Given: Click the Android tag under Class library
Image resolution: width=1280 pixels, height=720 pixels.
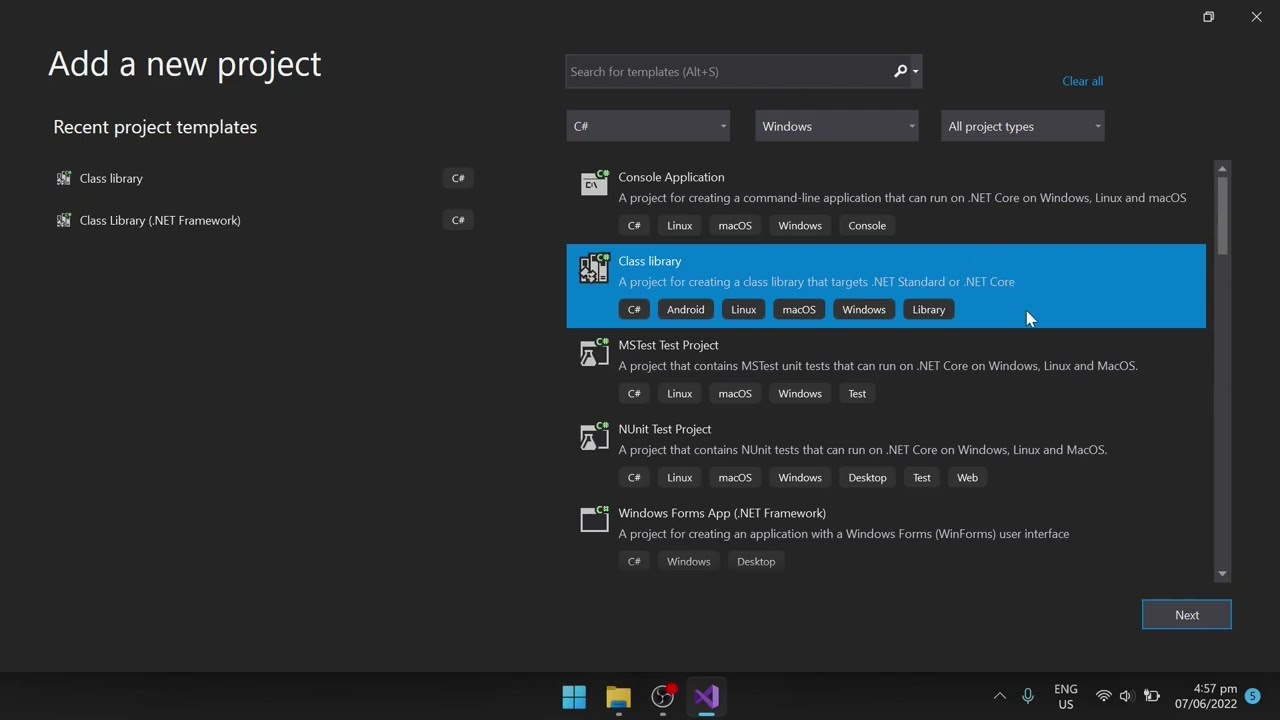Looking at the screenshot, I should click(x=685, y=310).
